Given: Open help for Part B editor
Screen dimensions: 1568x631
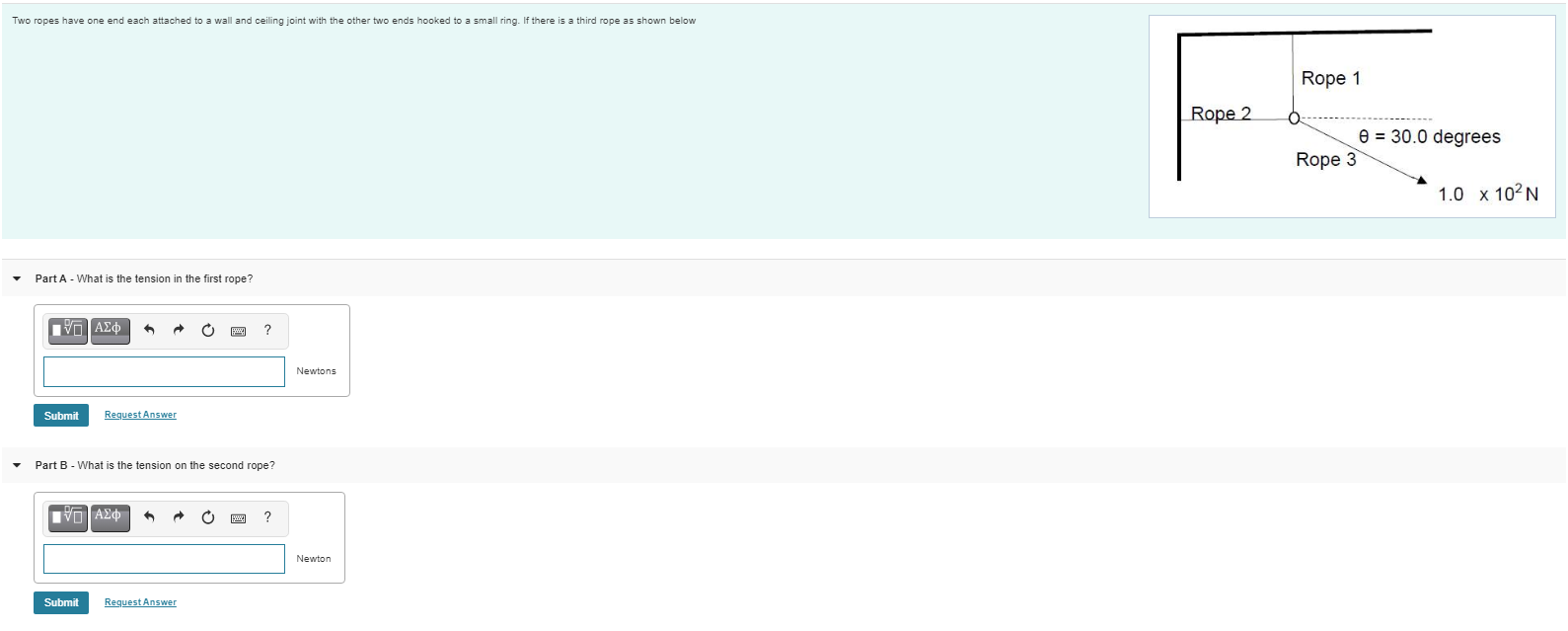Looking at the screenshot, I should (267, 517).
